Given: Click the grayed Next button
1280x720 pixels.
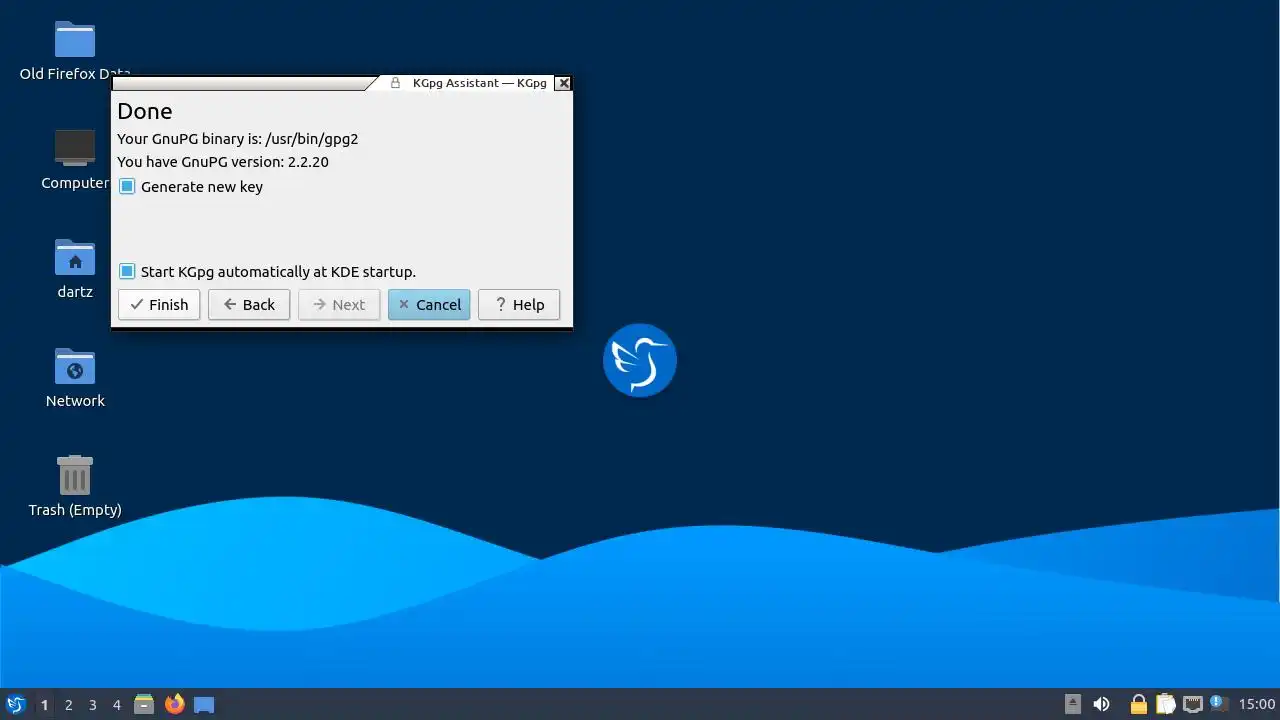Looking at the screenshot, I should 339,305.
